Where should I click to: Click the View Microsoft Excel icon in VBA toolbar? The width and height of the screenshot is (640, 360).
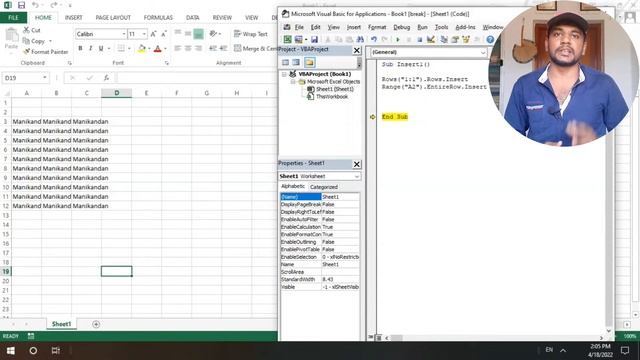point(288,39)
